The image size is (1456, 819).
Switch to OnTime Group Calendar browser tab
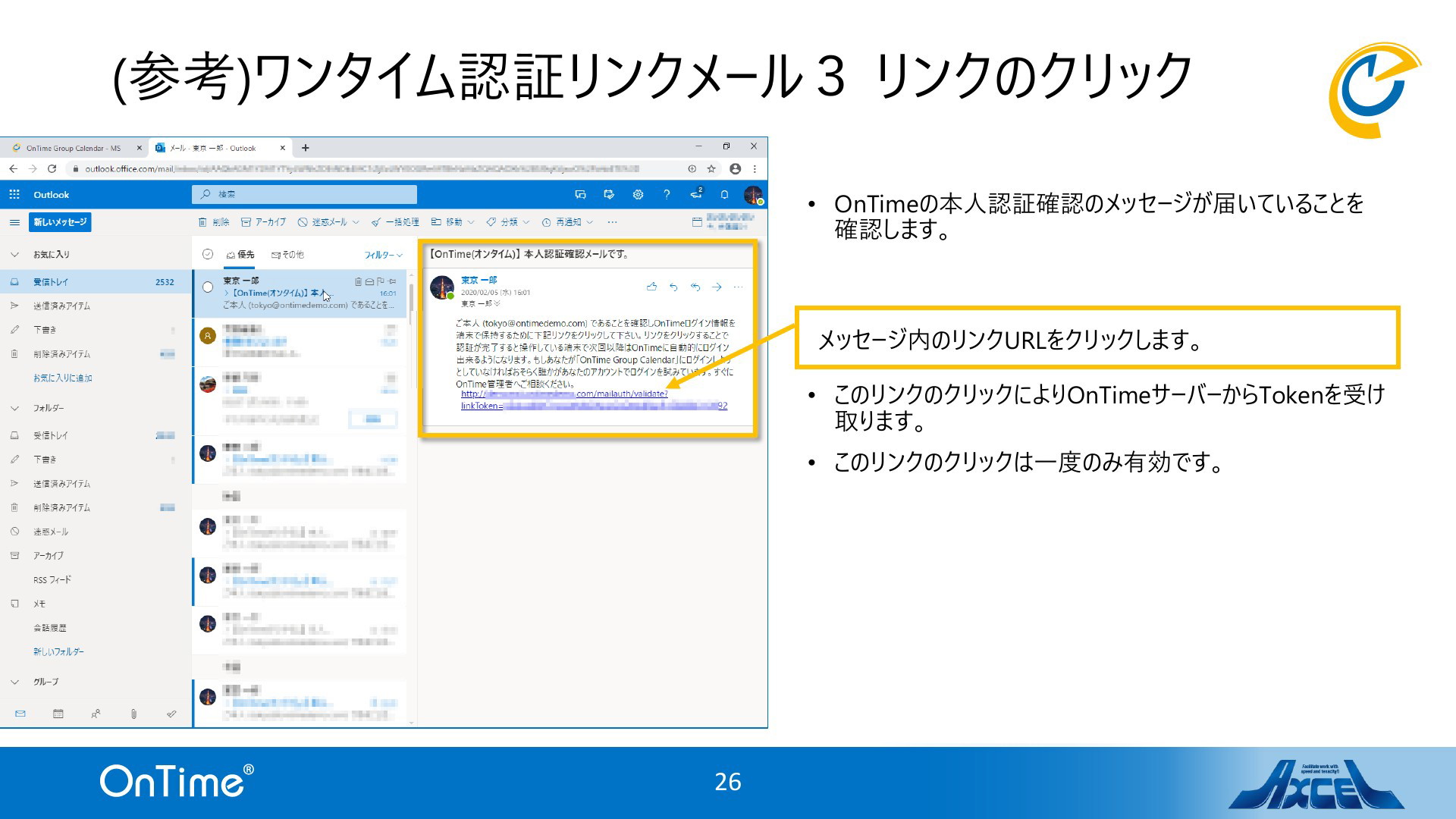tap(74, 148)
